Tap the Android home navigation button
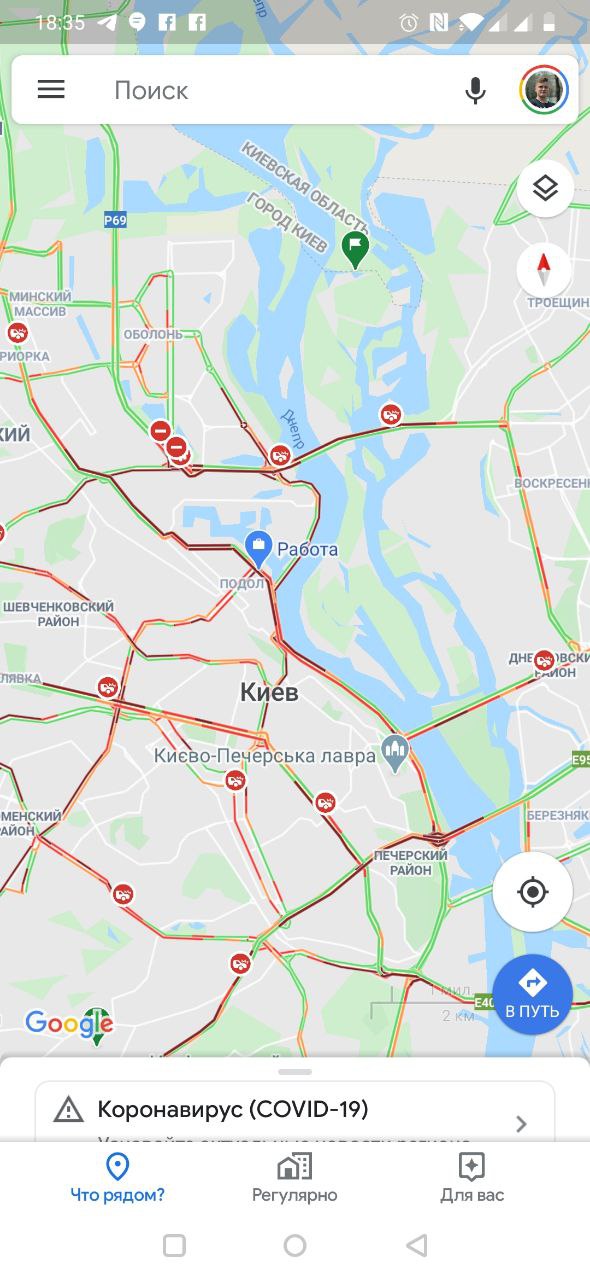 [295, 1245]
